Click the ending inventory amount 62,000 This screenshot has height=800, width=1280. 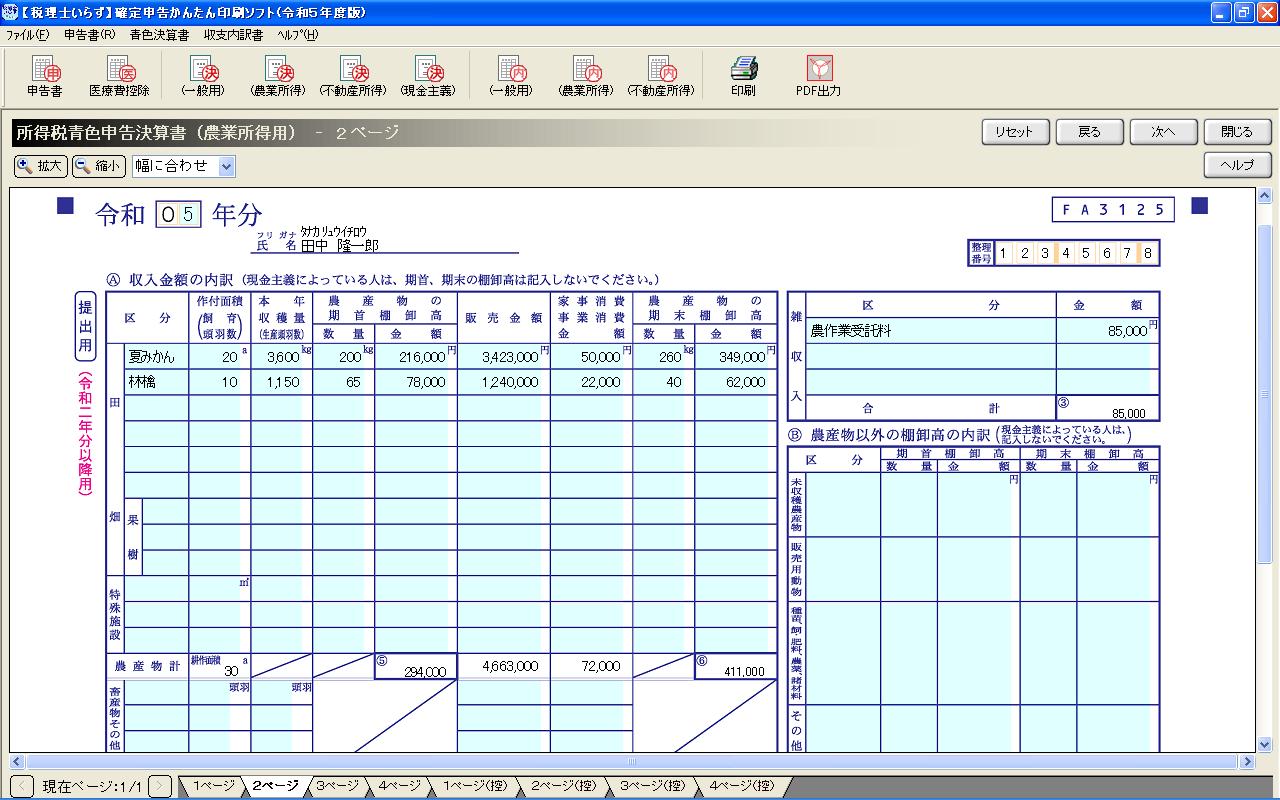tap(735, 382)
